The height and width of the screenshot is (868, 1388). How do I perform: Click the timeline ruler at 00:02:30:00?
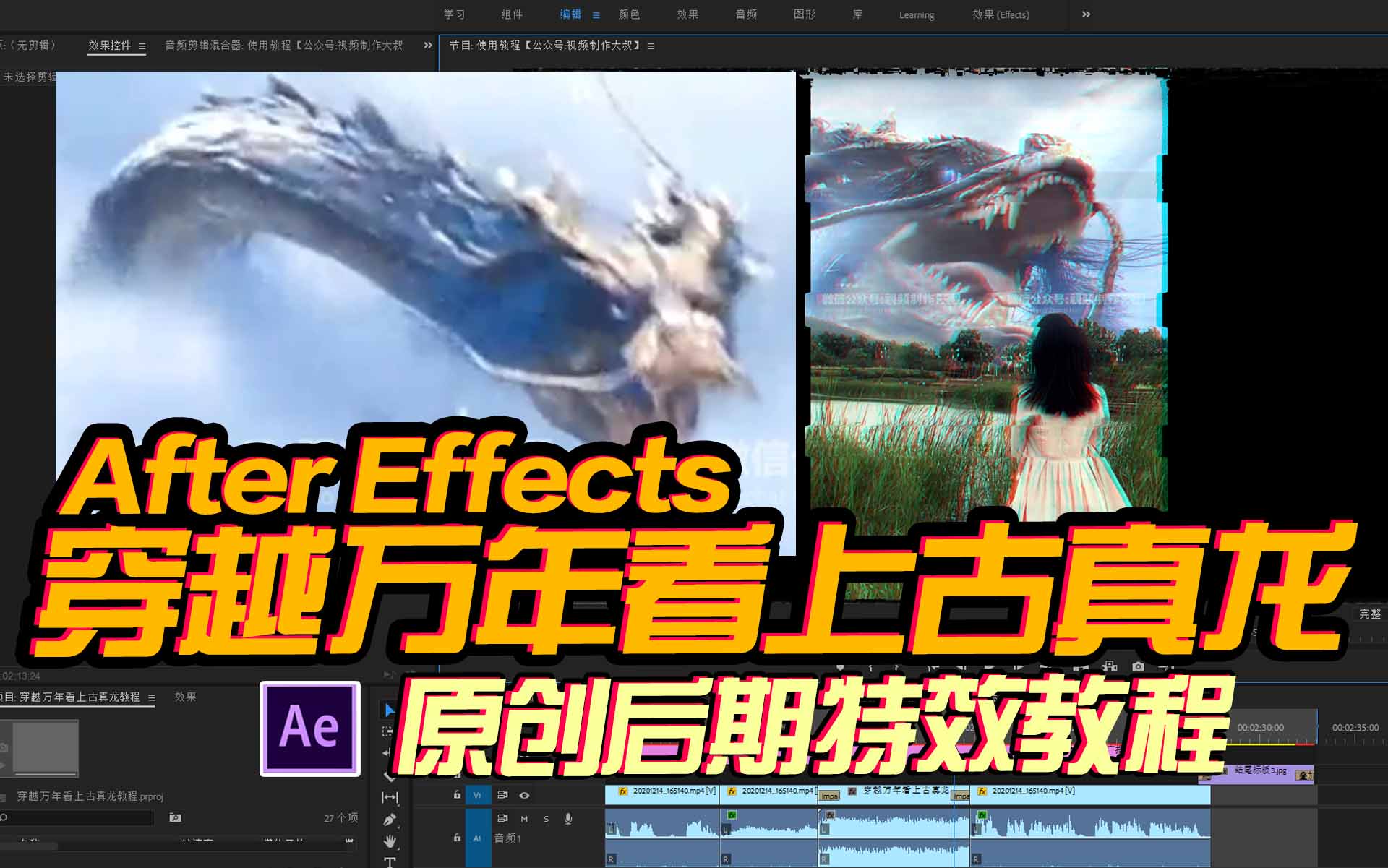1261,728
